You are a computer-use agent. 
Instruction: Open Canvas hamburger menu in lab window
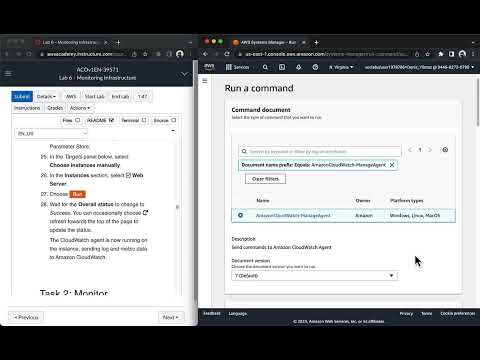pos(8,73)
